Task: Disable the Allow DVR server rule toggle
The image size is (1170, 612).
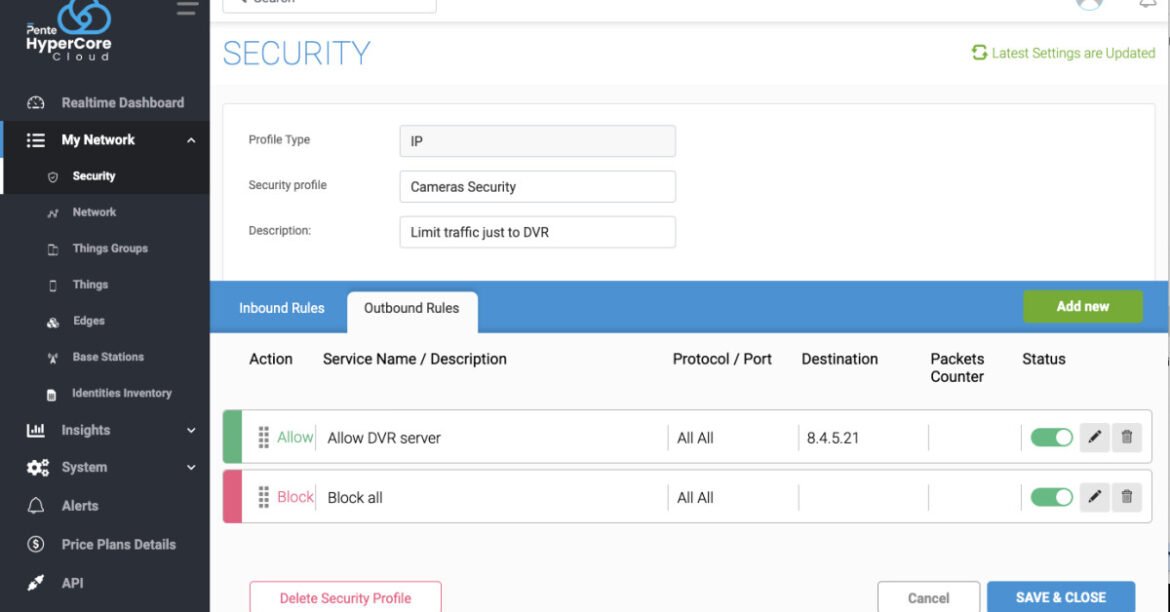Action: (1051, 437)
